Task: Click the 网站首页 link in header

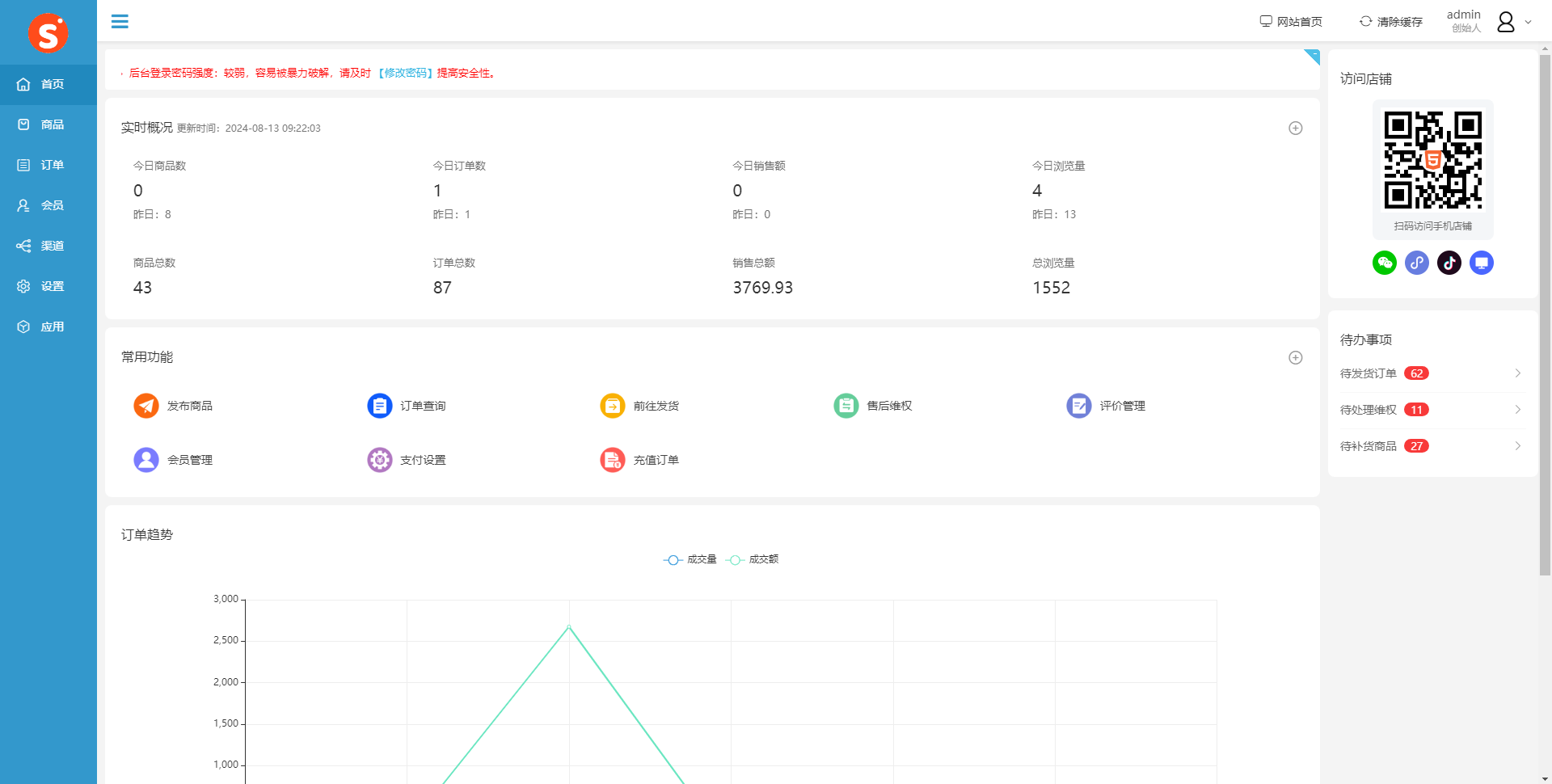Action: 1291,22
